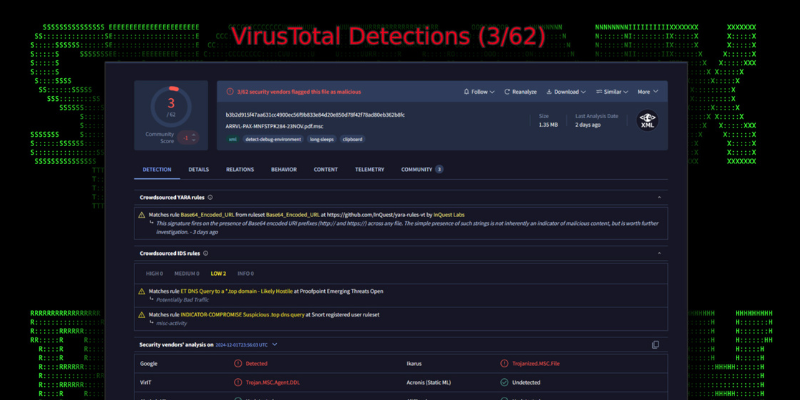Screen dimensions: 800x400
Task: Click the xml tag chip
Action: pyautogui.click(x=233, y=139)
